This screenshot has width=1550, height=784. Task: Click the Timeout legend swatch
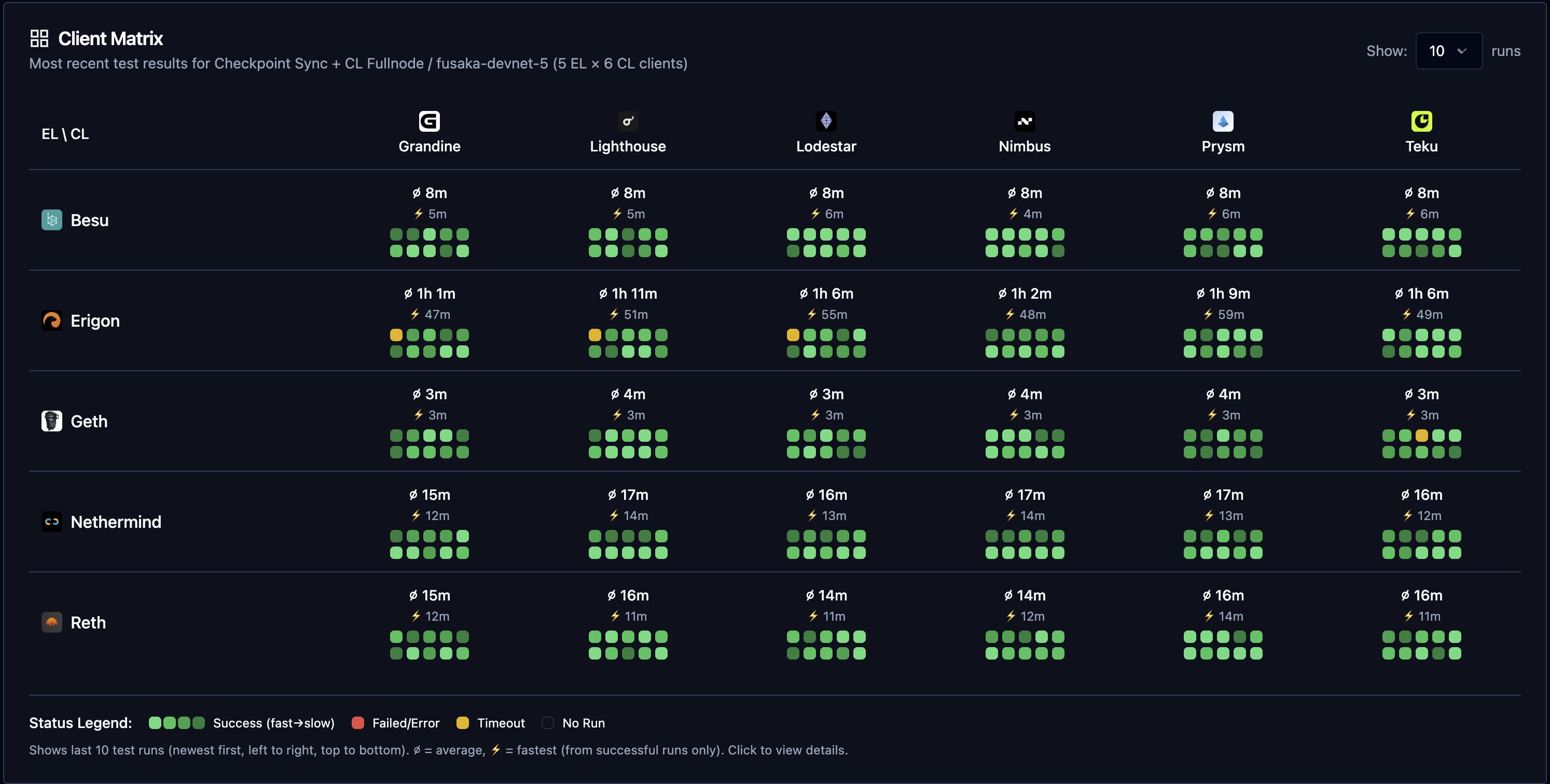tap(463, 723)
